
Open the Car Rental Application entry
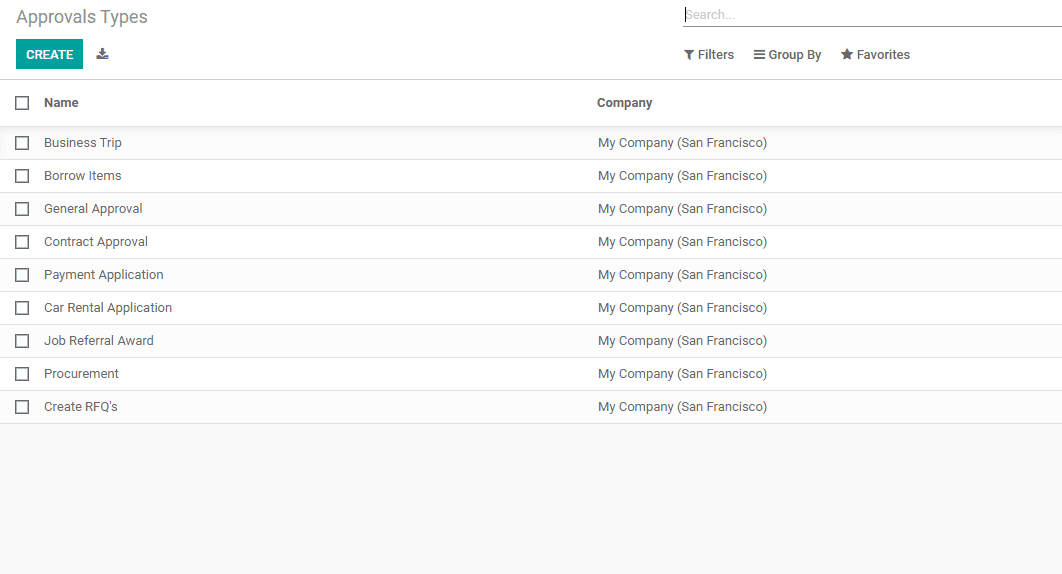108,308
